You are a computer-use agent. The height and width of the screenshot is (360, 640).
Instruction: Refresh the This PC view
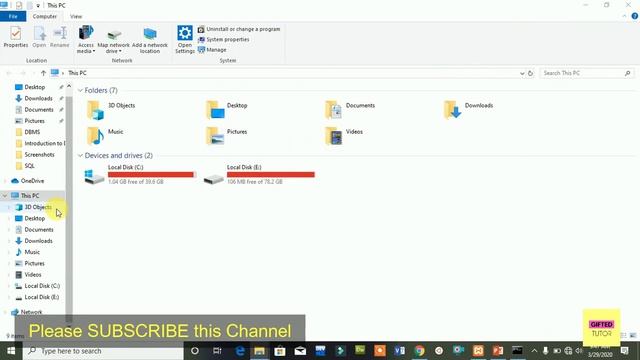[530, 73]
